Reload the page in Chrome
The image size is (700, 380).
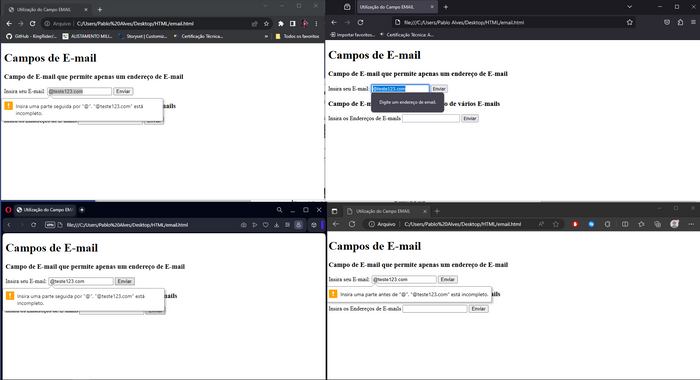click(x=33, y=24)
